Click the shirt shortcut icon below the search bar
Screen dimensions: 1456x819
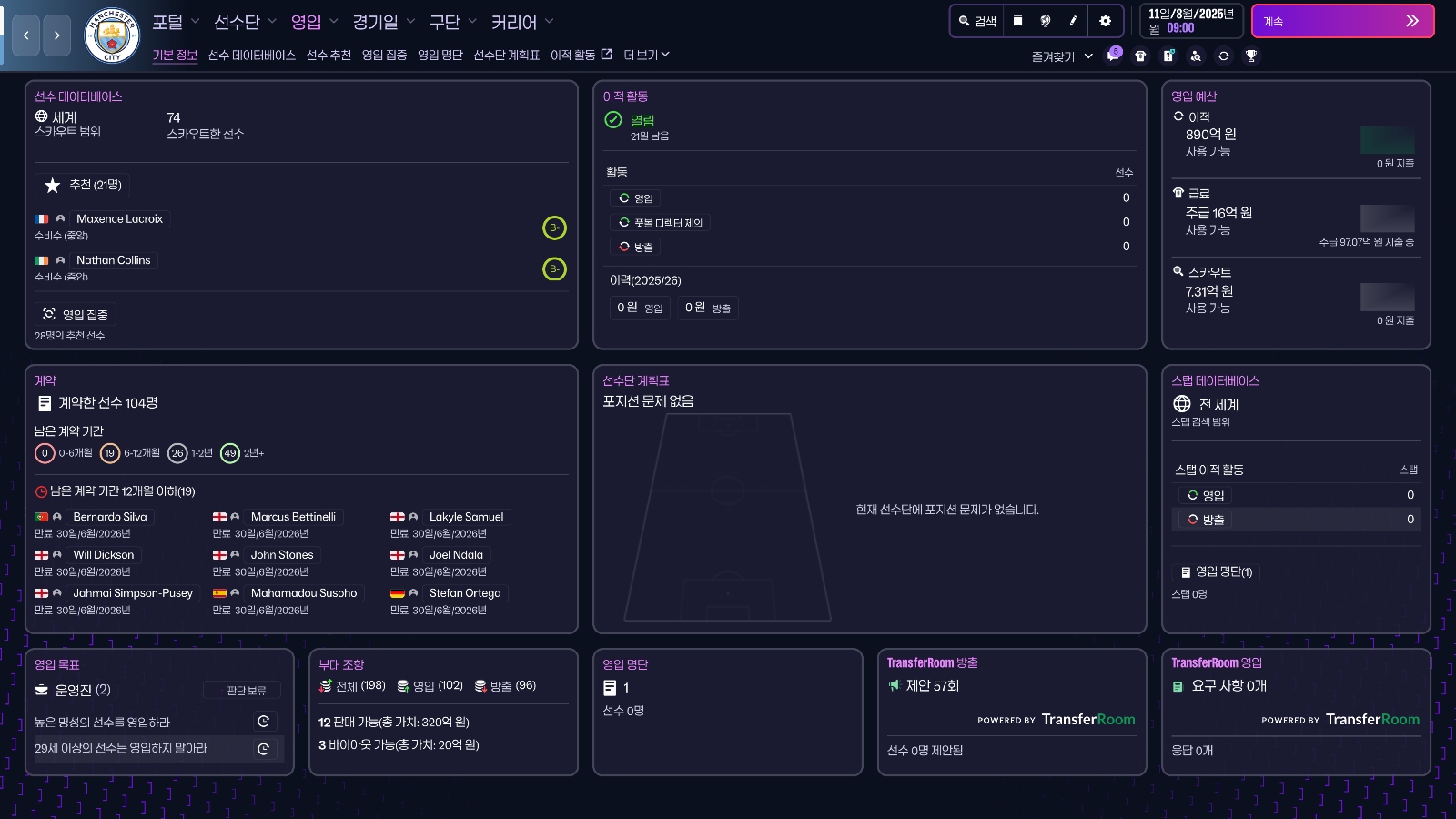click(1140, 56)
